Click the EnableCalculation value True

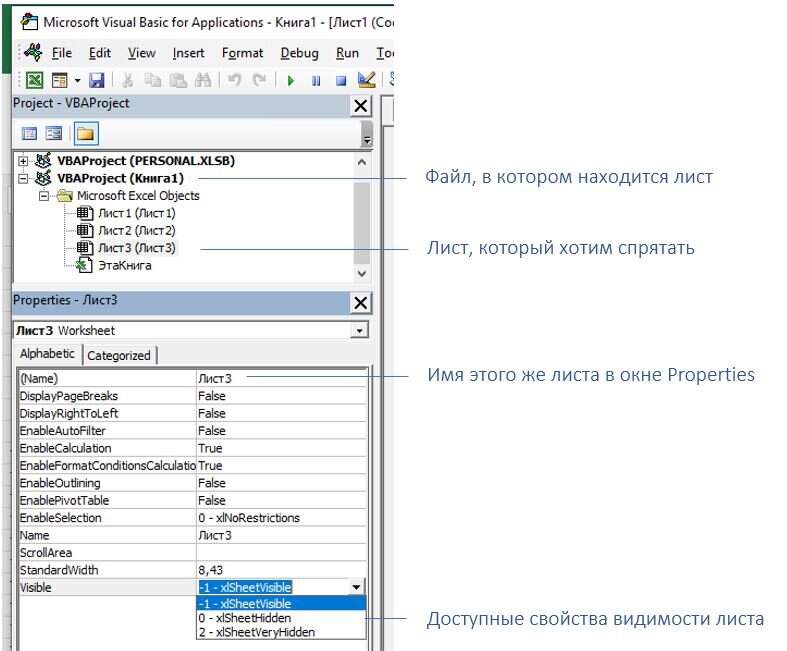(281, 448)
